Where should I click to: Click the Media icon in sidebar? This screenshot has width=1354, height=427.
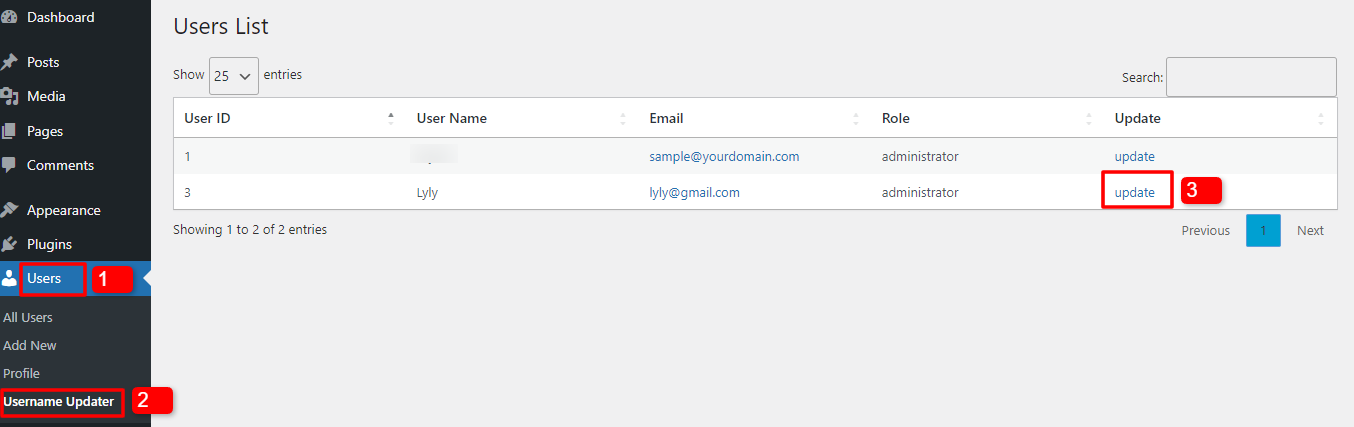[9, 97]
